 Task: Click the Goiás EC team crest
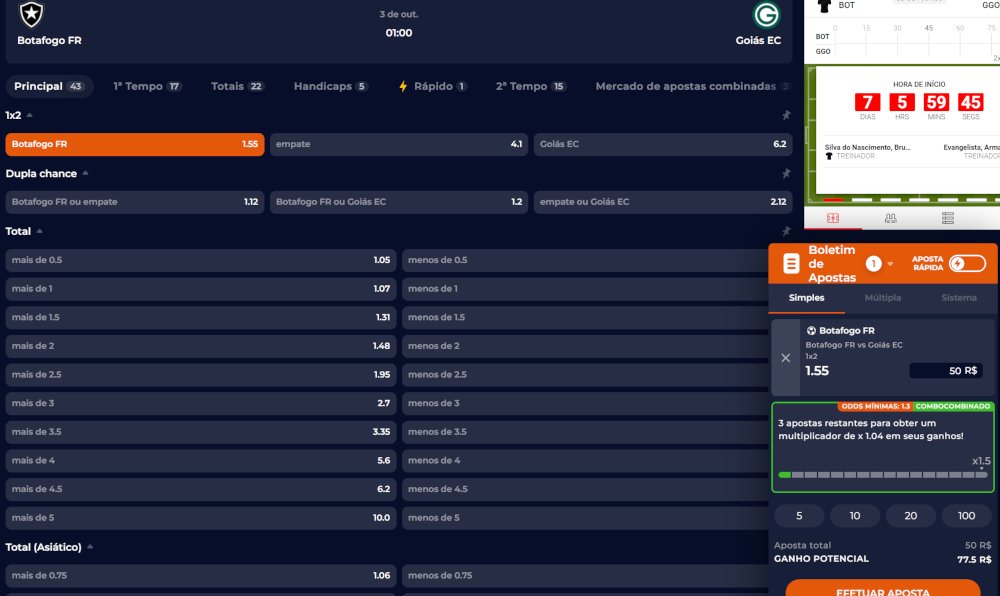(767, 15)
